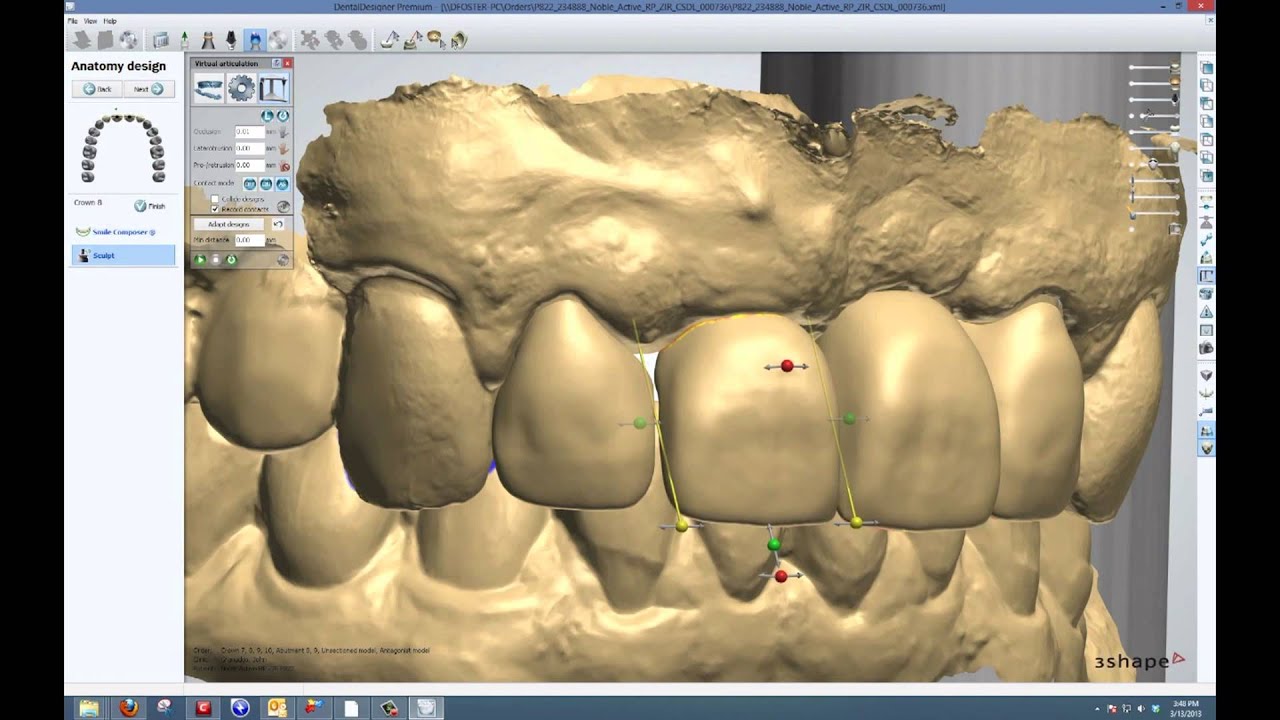Click the round L button in Virtual articulation

[x=267, y=116]
